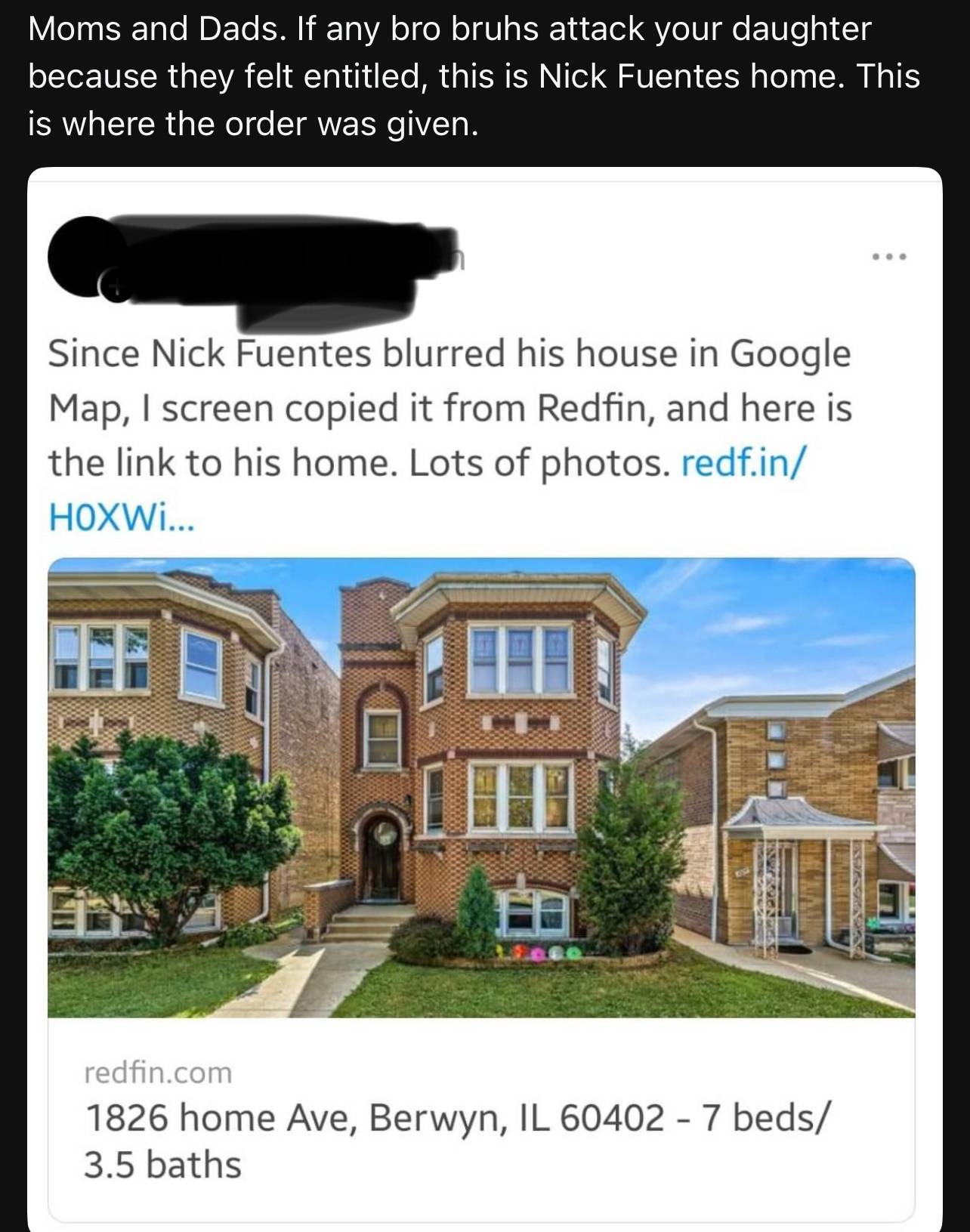The height and width of the screenshot is (1232, 970).
Task: Tap the visible letter after redacted handle
Action: [x=459, y=260]
